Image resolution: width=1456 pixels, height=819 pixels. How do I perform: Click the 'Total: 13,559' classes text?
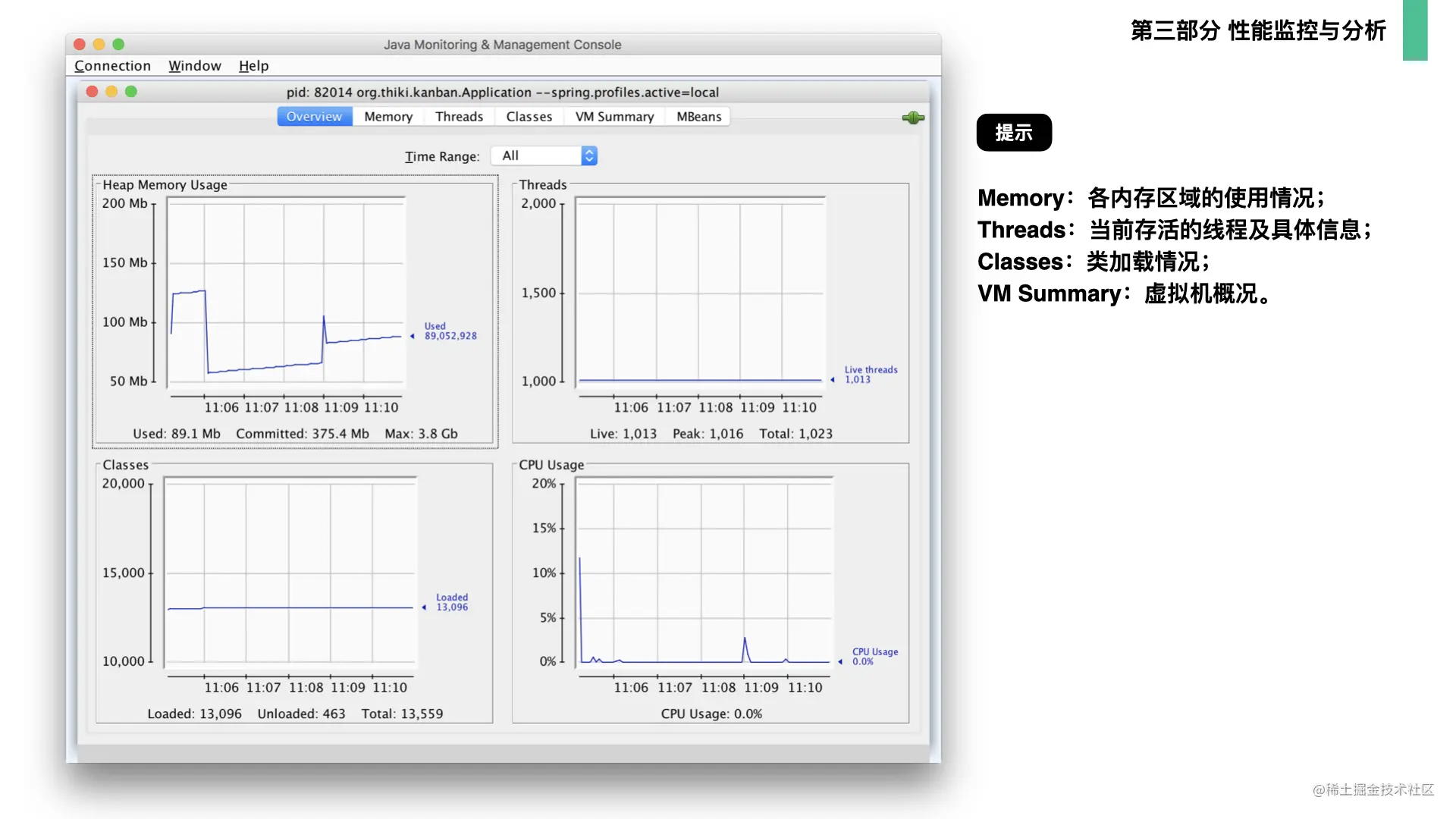tap(402, 714)
